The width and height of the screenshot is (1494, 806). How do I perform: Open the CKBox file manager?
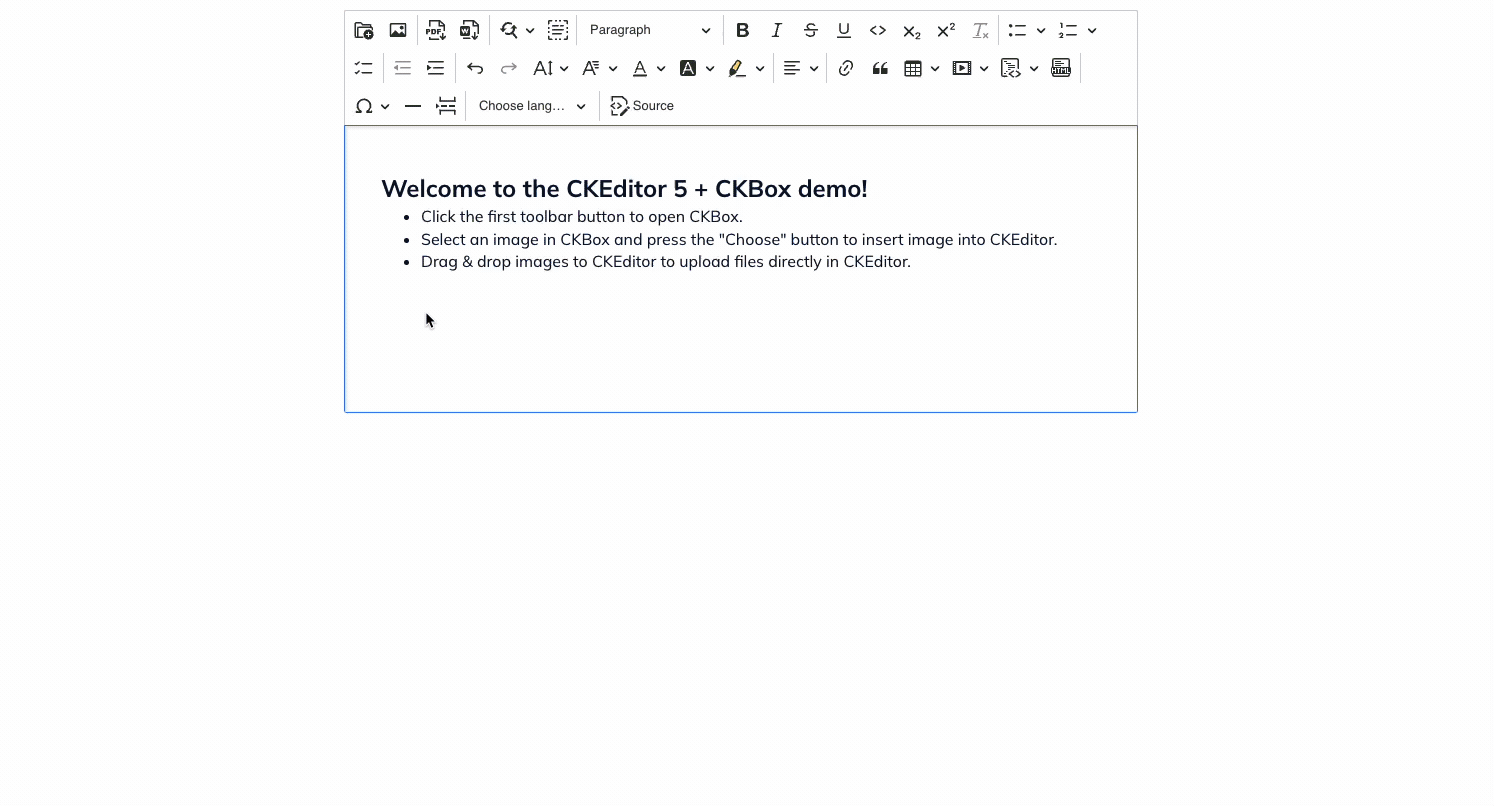coord(364,31)
